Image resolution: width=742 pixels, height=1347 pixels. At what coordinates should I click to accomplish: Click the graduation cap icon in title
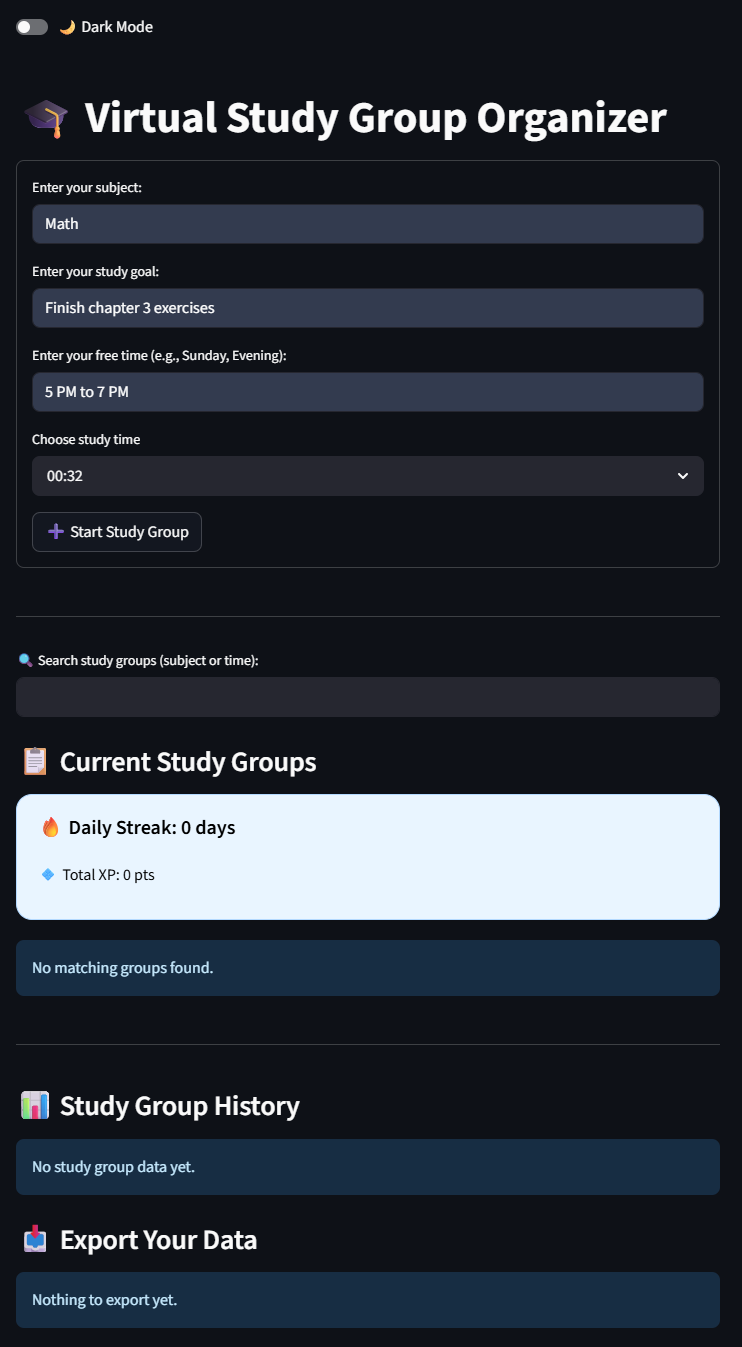(x=46, y=118)
